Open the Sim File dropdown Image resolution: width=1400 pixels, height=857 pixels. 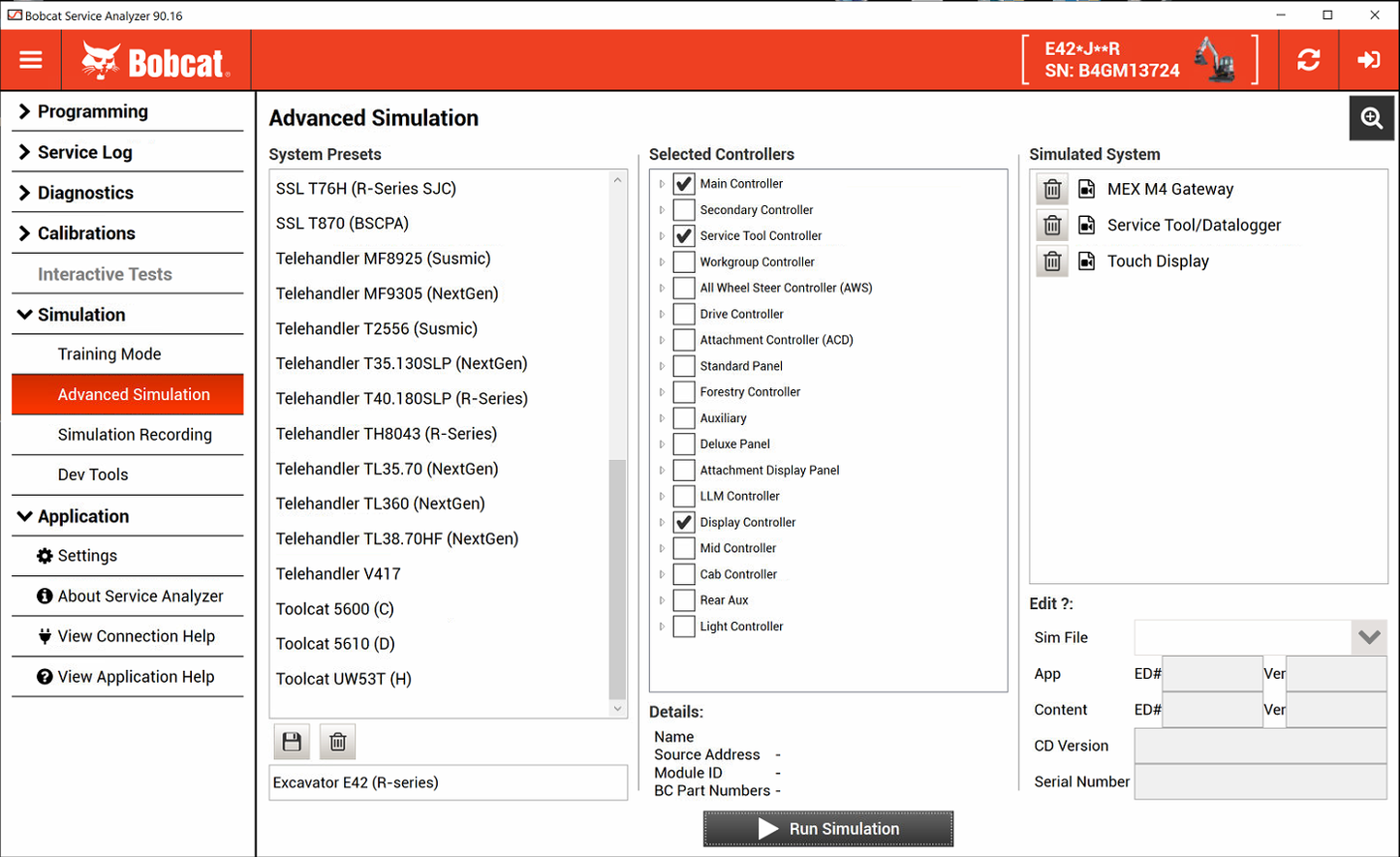click(1369, 637)
